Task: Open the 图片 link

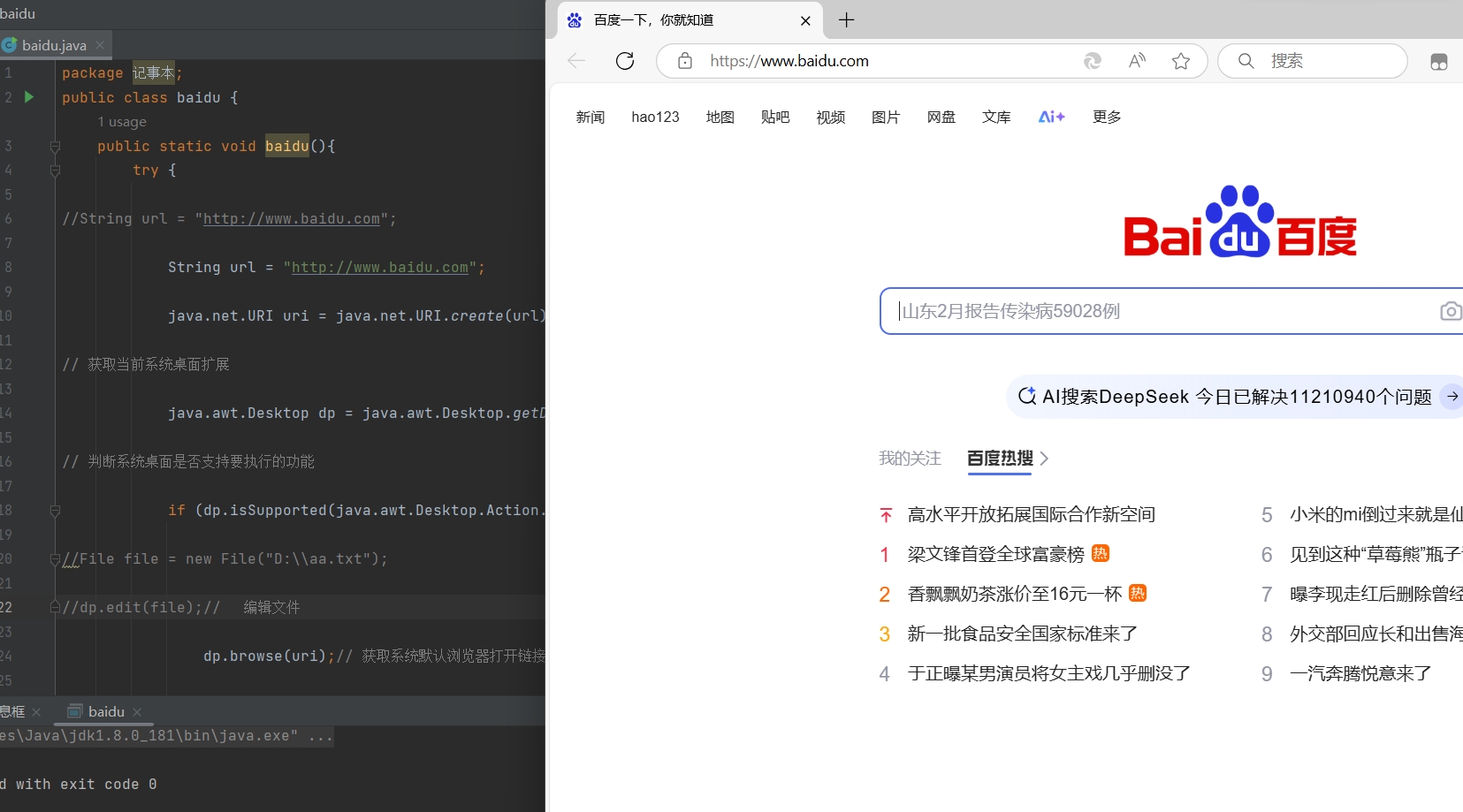Action: 886,117
